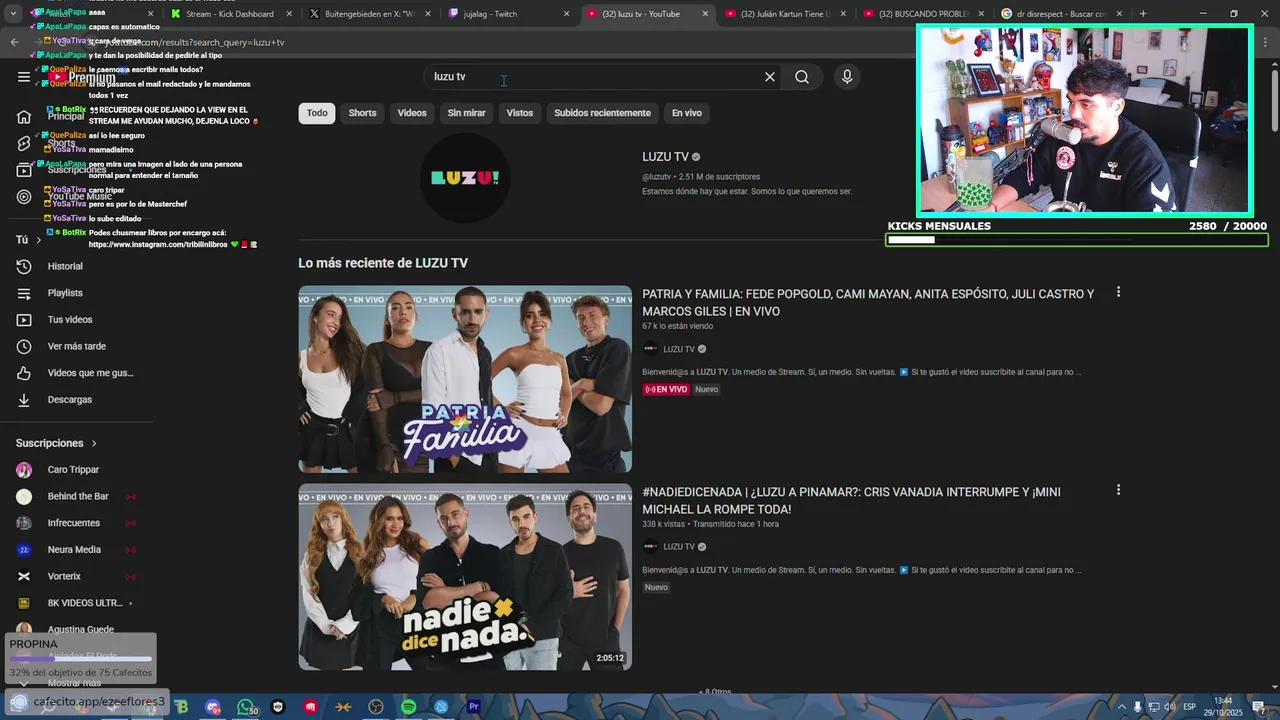Open Nadie Dice Nada video thumbnail
This screenshot has width=1280, height=720.
tap(465, 577)
